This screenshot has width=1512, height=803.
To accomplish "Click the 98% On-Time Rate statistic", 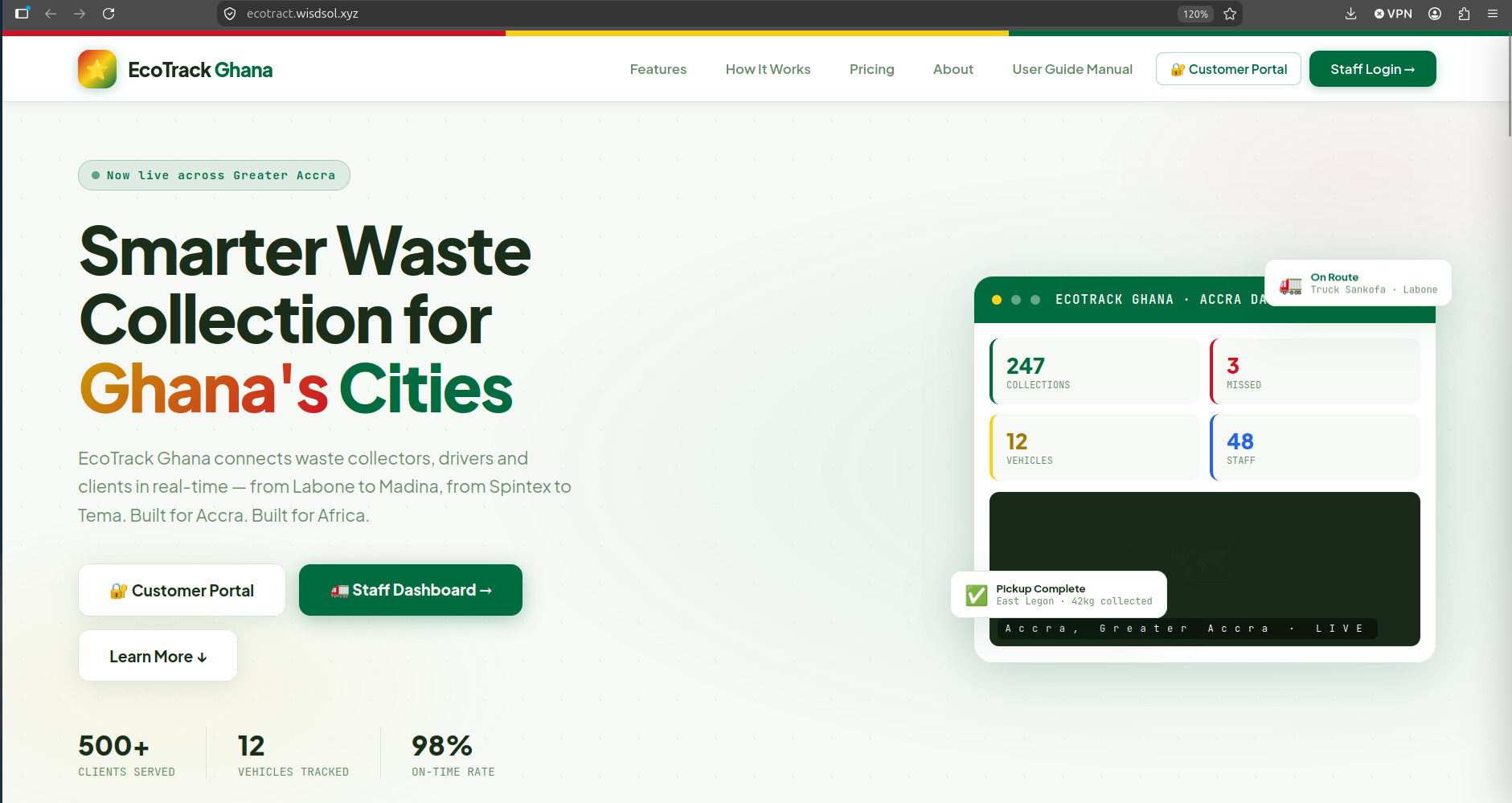I will [453, 754].
